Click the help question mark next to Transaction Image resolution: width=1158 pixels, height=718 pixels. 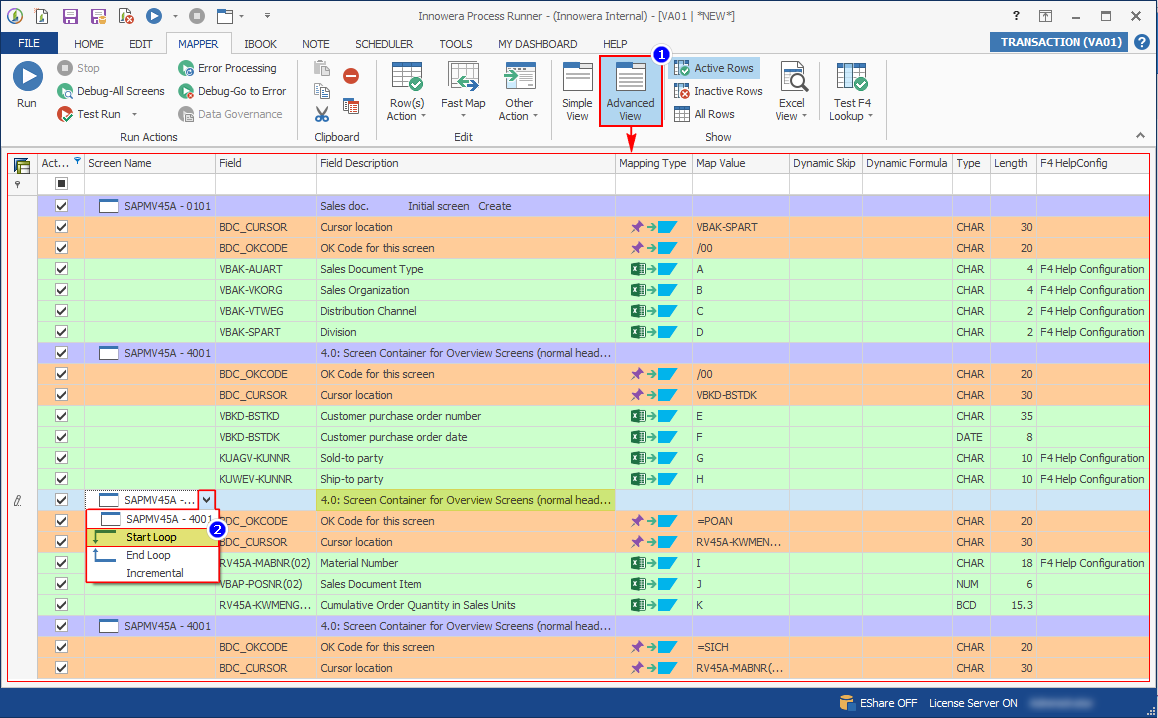coord(1141,42)
